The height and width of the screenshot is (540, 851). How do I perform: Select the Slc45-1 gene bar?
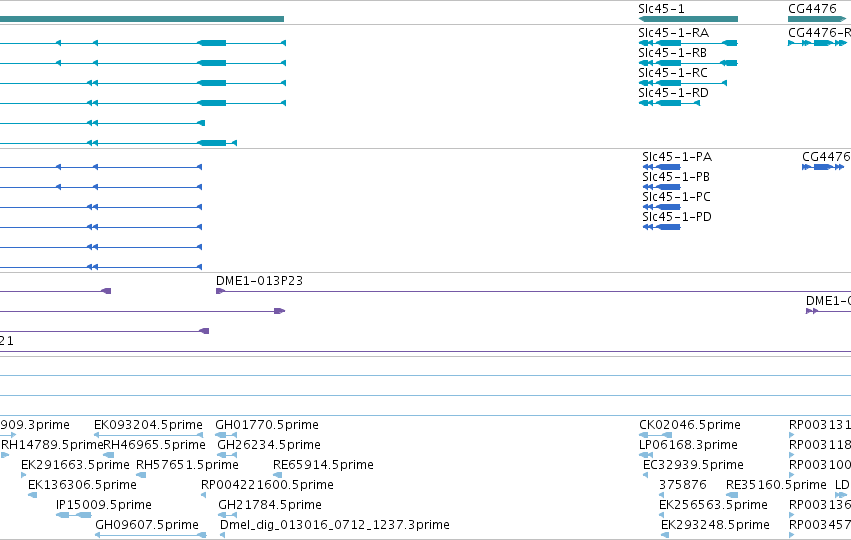click(688, 19)
